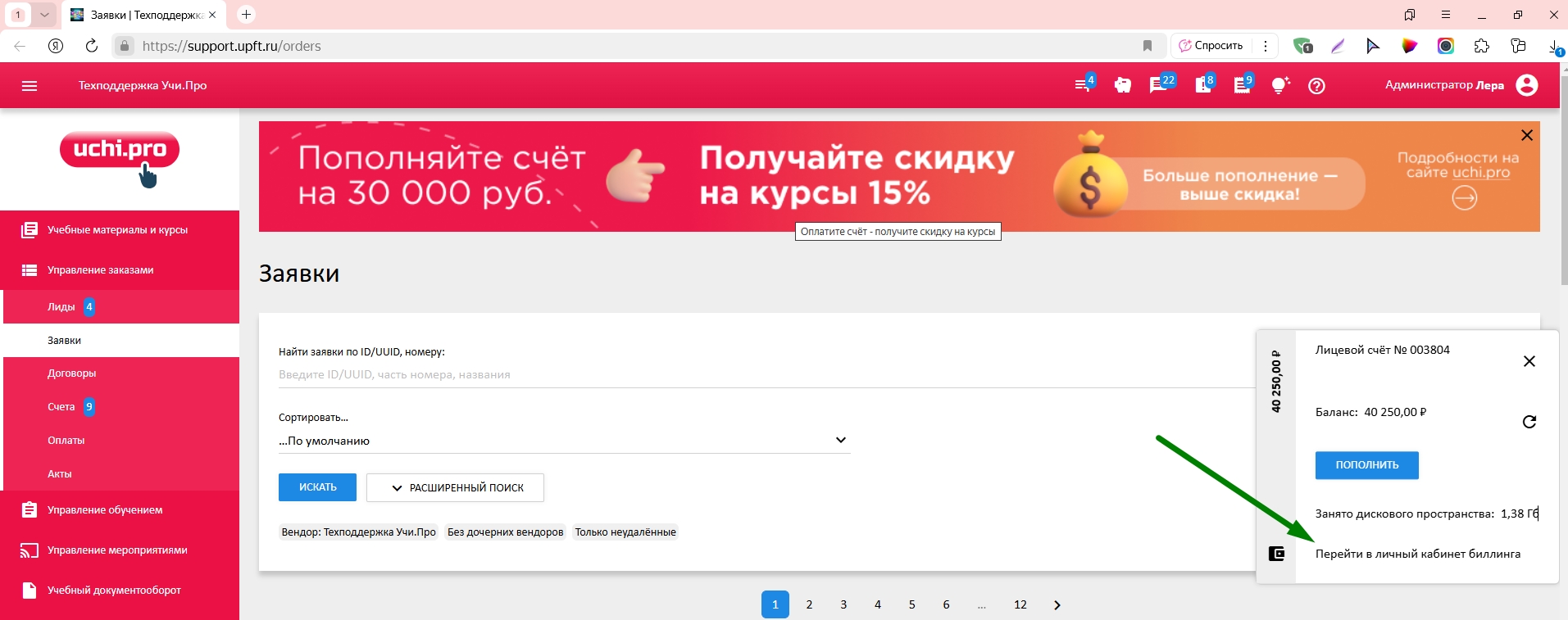The image size is (1568, 620).
Task: Click the vertical 40 250,00 ₽ balance tab
Action: pyautogui.click(x=1276, y=382)
